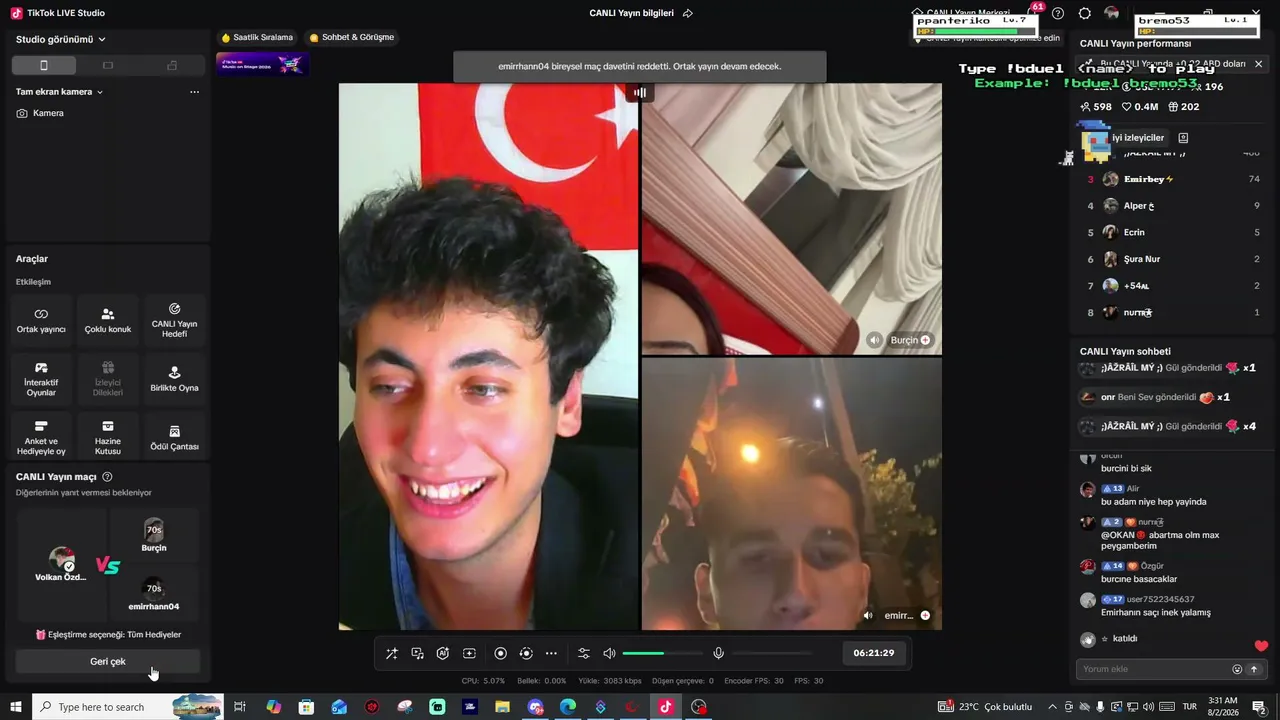Open the emoji picker in comment box

click(1237, 669)
